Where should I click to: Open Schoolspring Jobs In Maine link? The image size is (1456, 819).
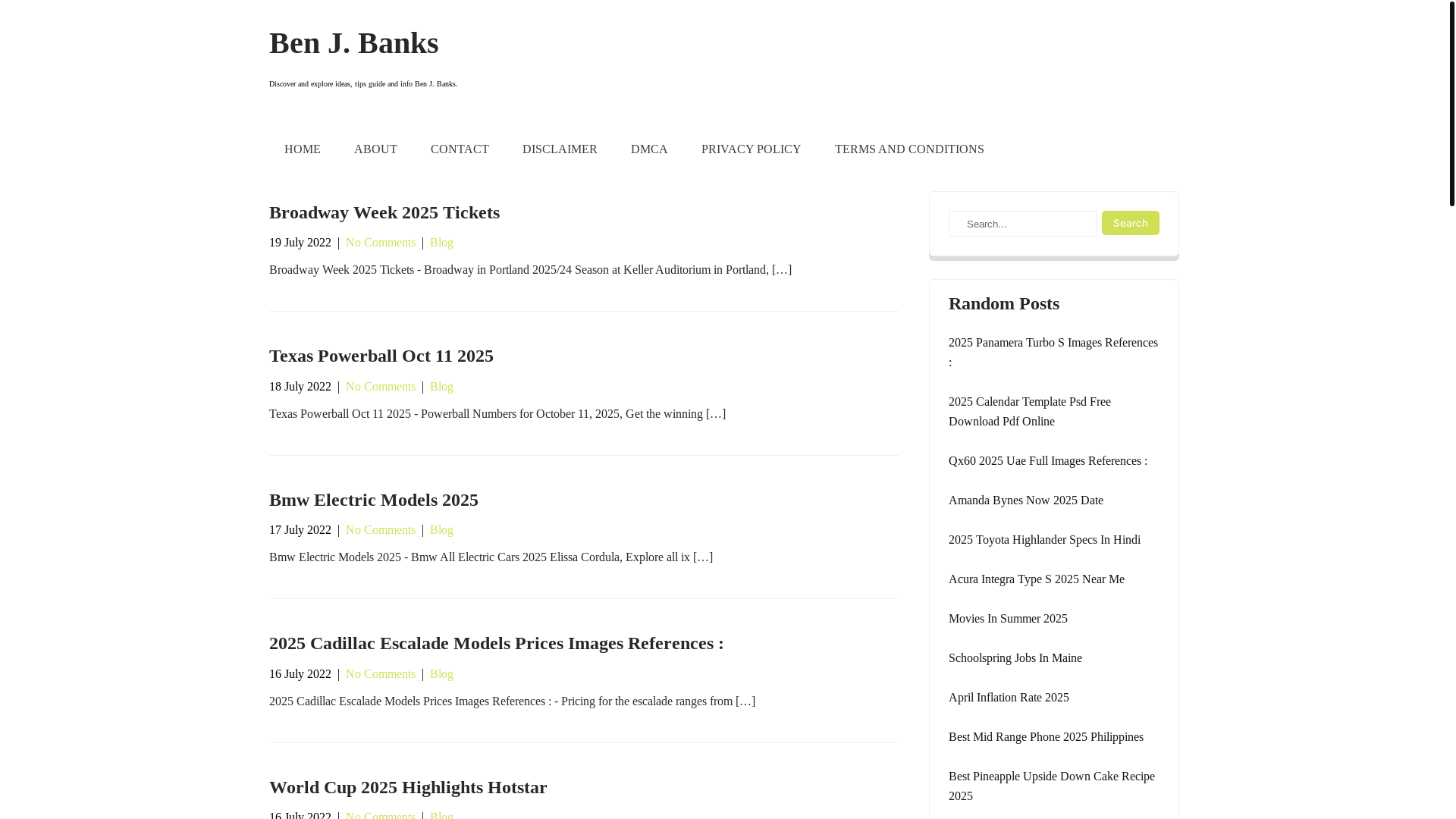coord(1015,658)
